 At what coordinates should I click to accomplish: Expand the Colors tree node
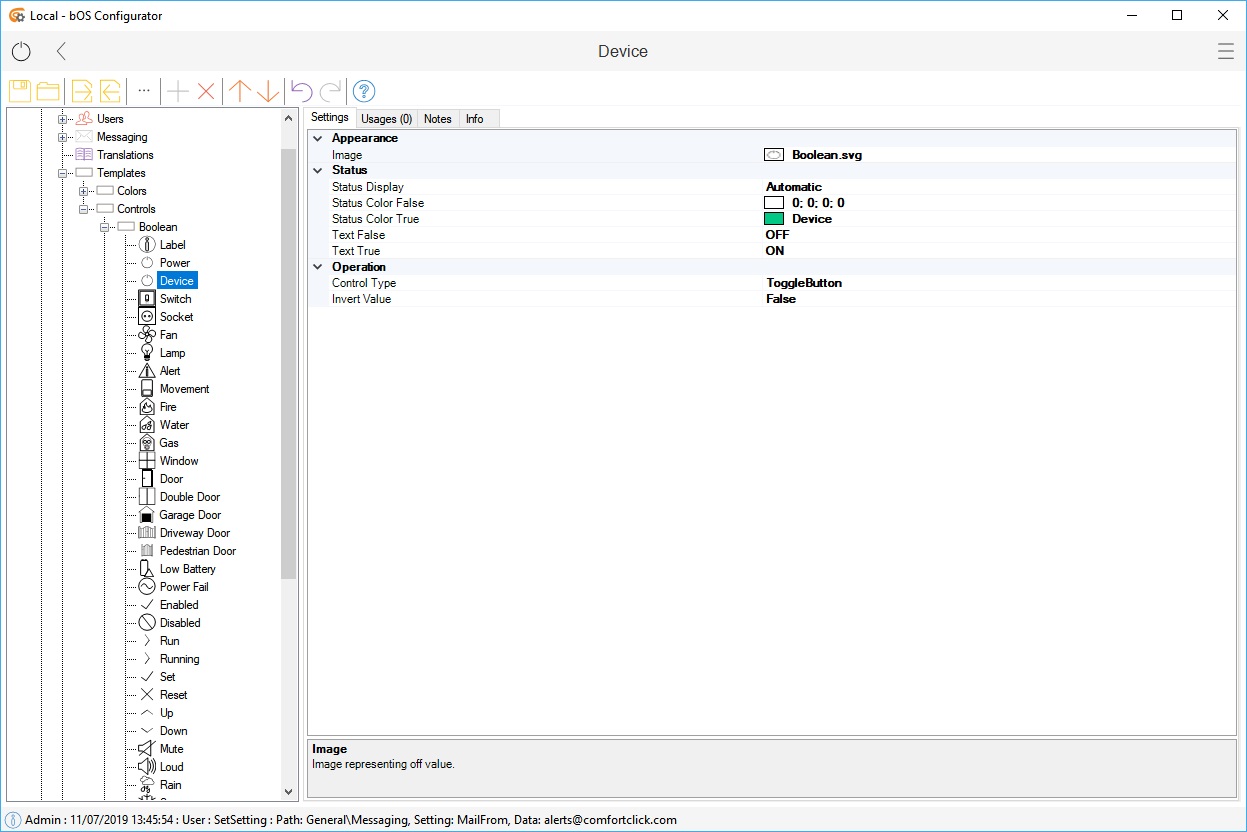pyautogui.click(x=83, y=191)
